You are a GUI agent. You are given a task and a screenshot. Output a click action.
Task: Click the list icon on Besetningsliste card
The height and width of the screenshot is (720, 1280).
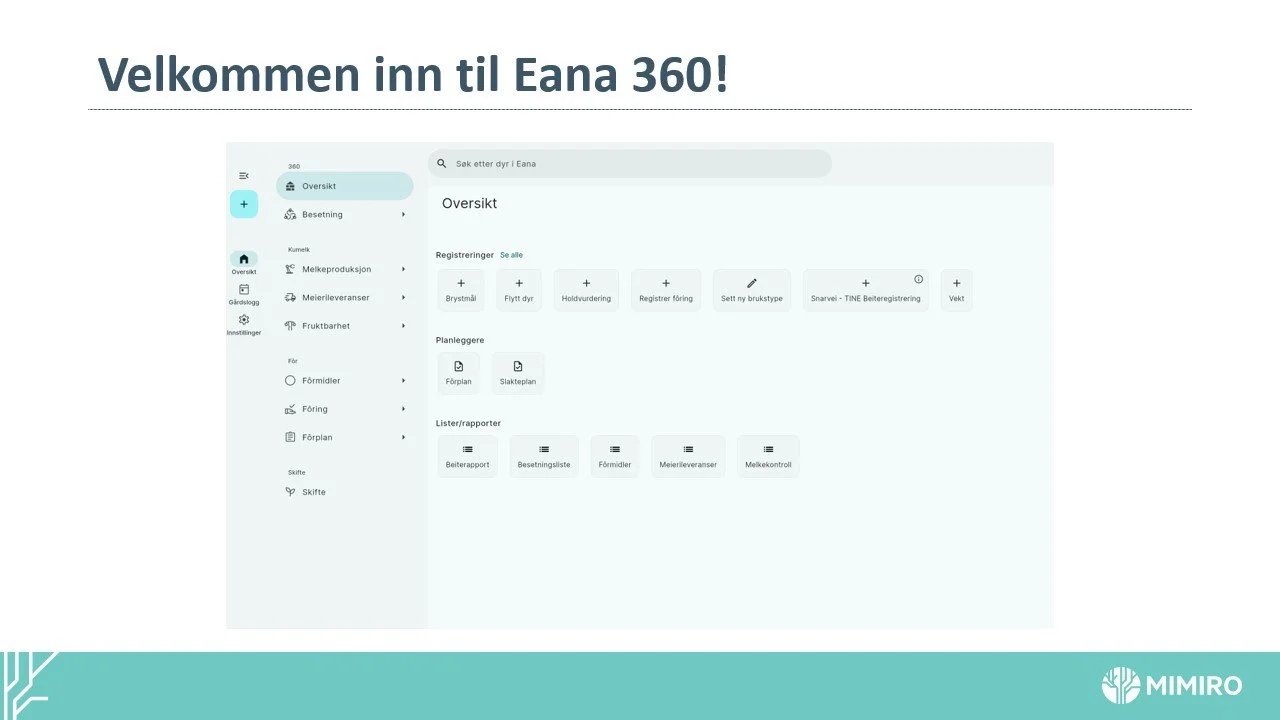click(x=544, y=450)
